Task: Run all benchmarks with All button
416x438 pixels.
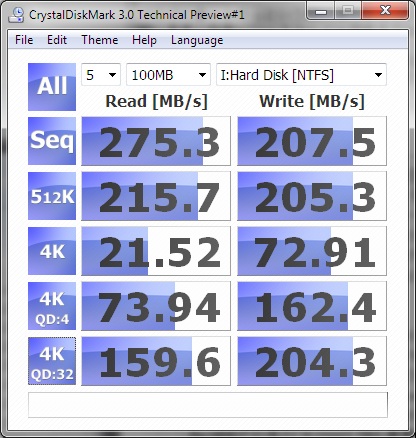Action: [x=52, y=87]
